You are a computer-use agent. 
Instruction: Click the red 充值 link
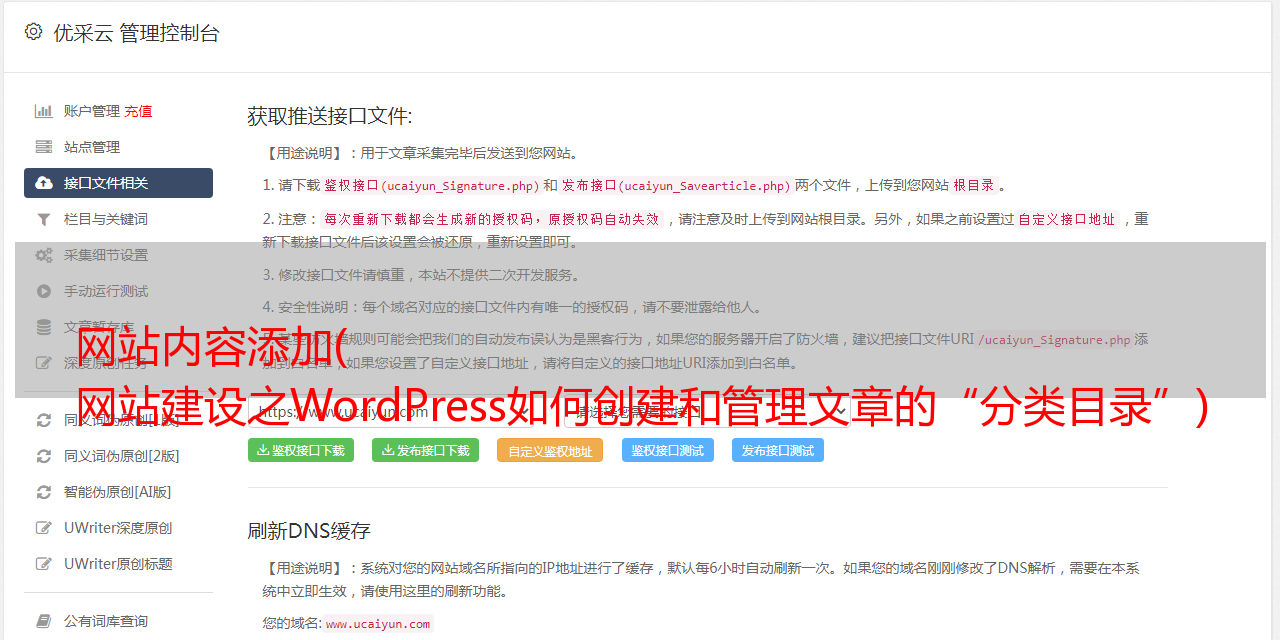click(138, 111)
